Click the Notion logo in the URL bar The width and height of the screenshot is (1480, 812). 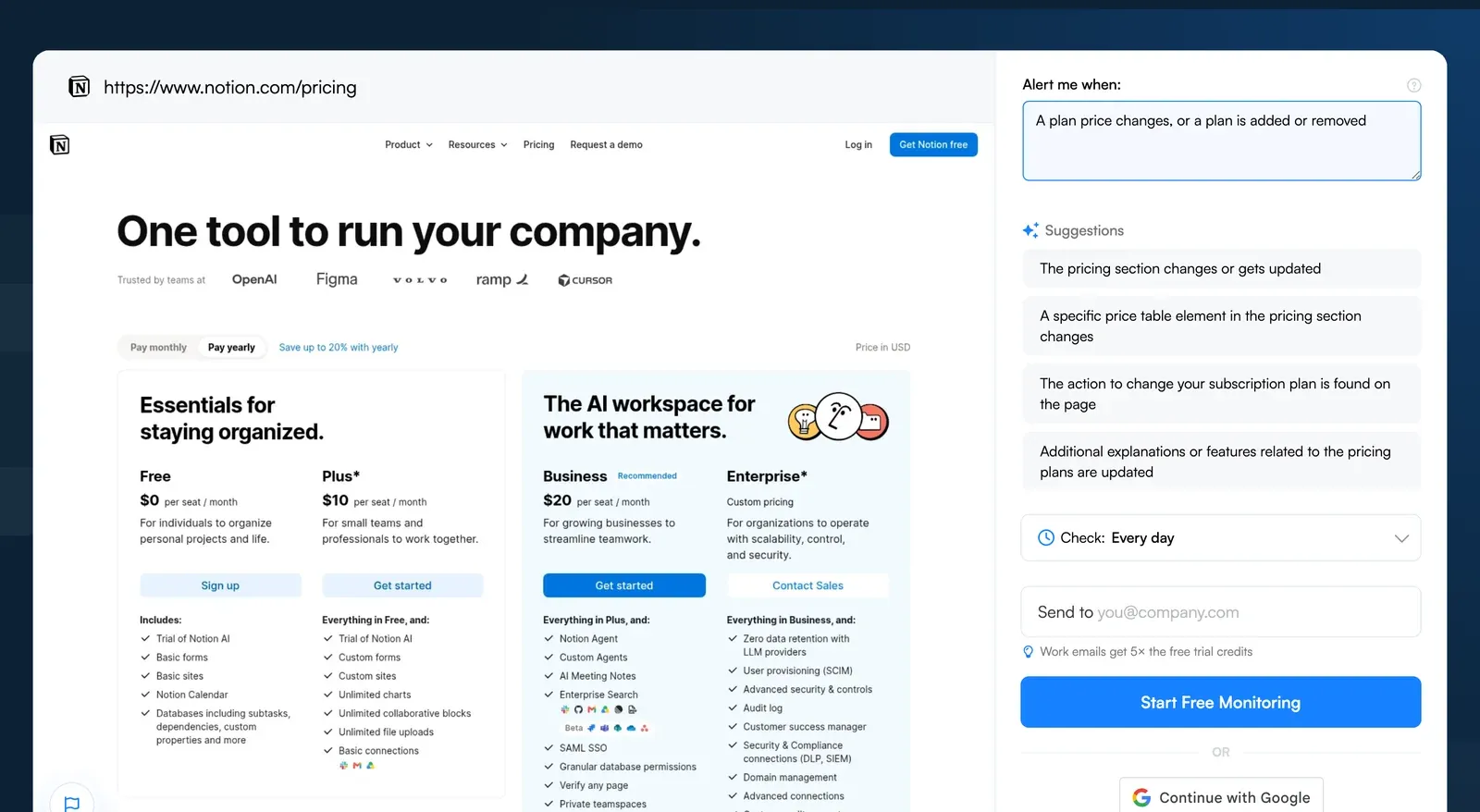(x=80, y=87)
